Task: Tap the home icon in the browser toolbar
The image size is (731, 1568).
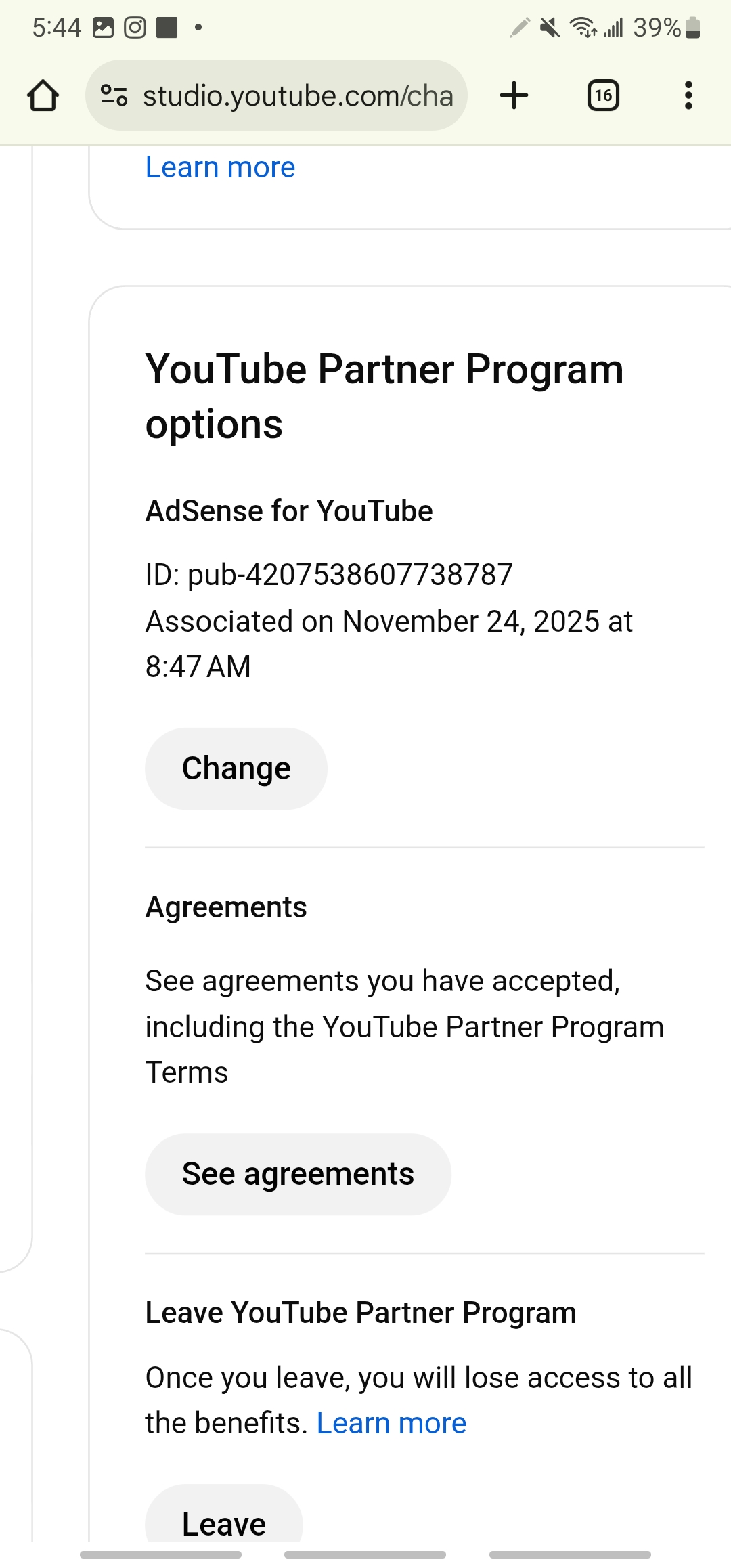Action: 45,95
